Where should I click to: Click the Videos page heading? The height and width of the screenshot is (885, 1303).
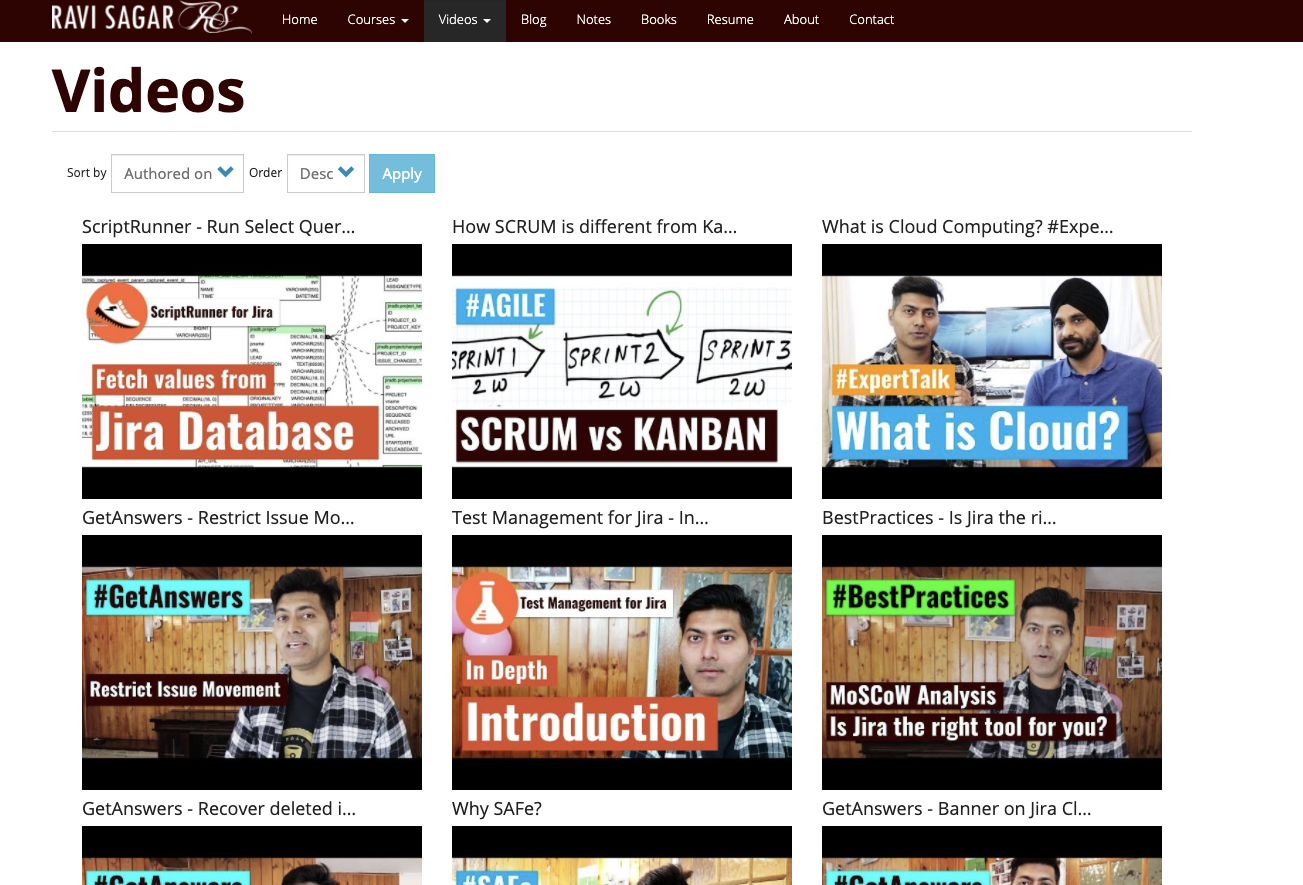click(x=148, y=90)
